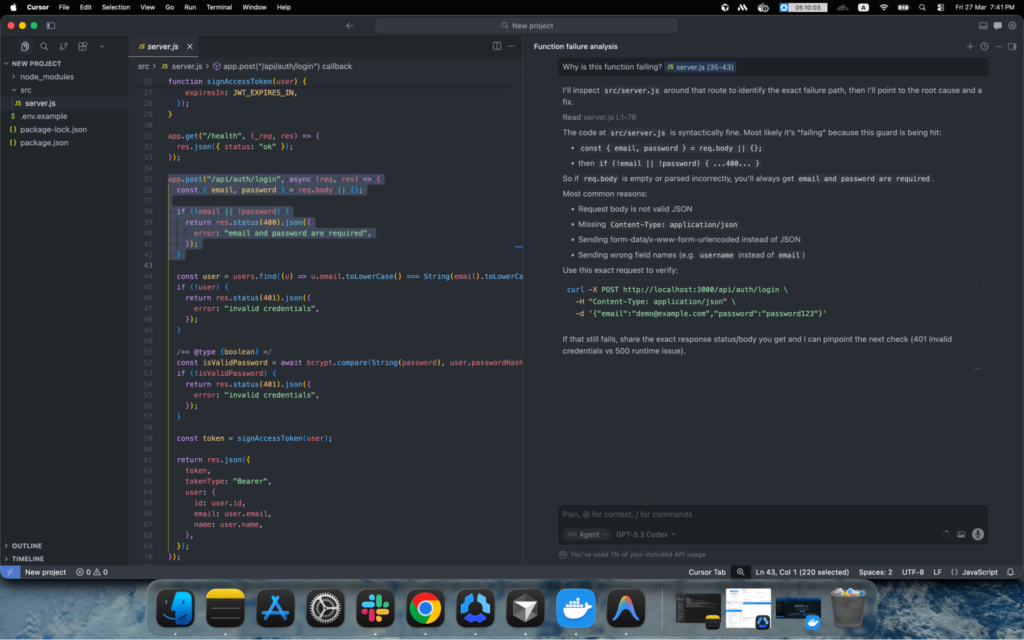
Task: Collapse the src folder
Action: 26,90
